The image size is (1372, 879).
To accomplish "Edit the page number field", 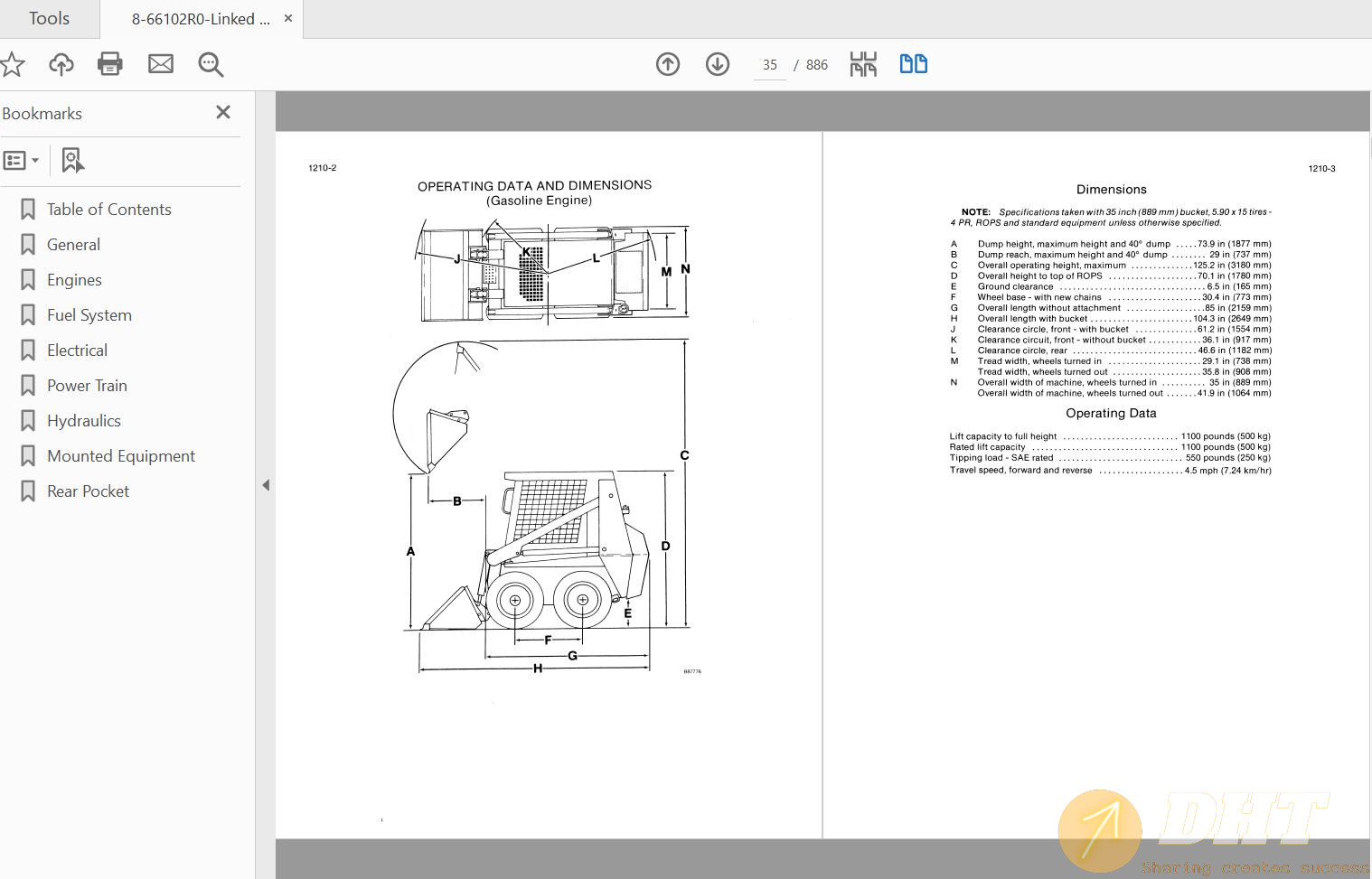I will point(769,64).
